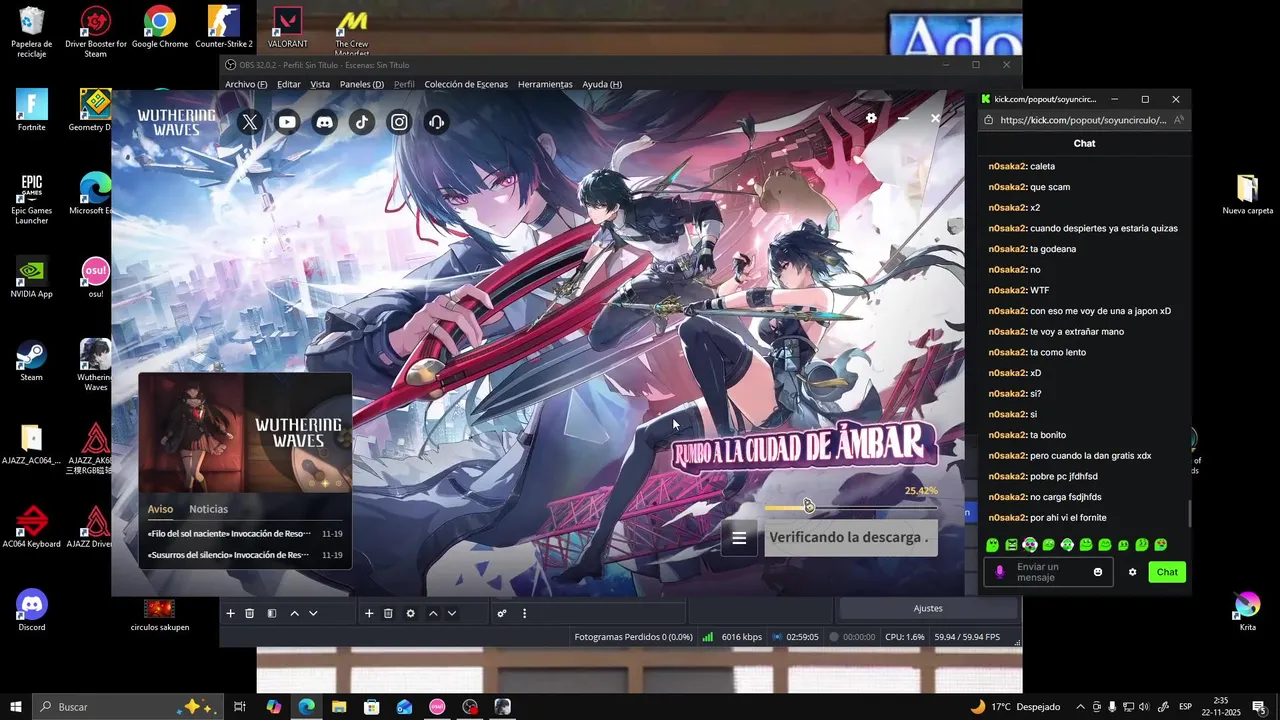
Task: Click down arrow beside OBS scene filters icon
Action: (313, 613)
